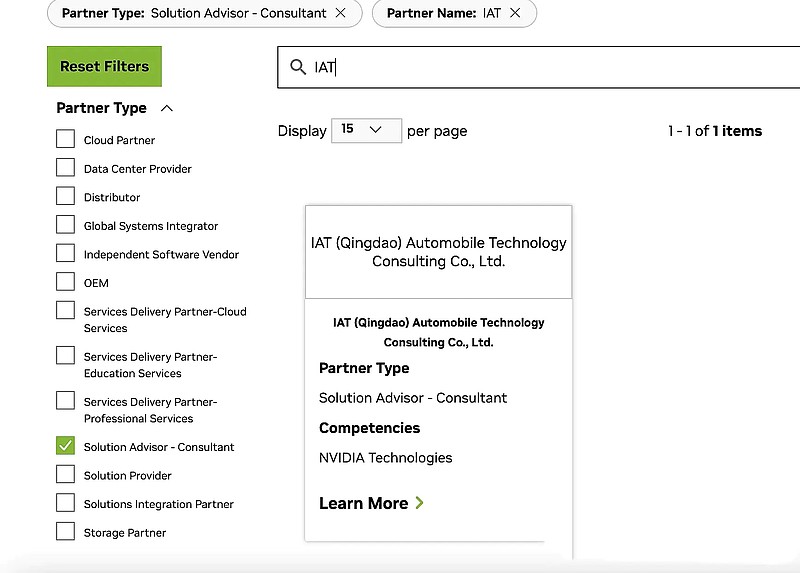Select Independent Software Vendor checkbox

tap(65, 253)
